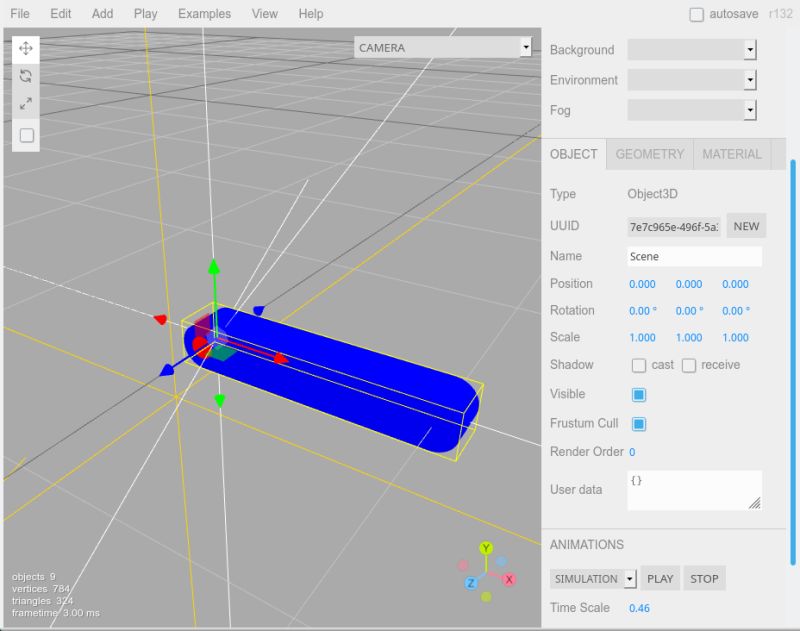Viewport: 800px width, 631px height.
Task: Click the blue Z axis arrow tip
Action: coord(166,371)
